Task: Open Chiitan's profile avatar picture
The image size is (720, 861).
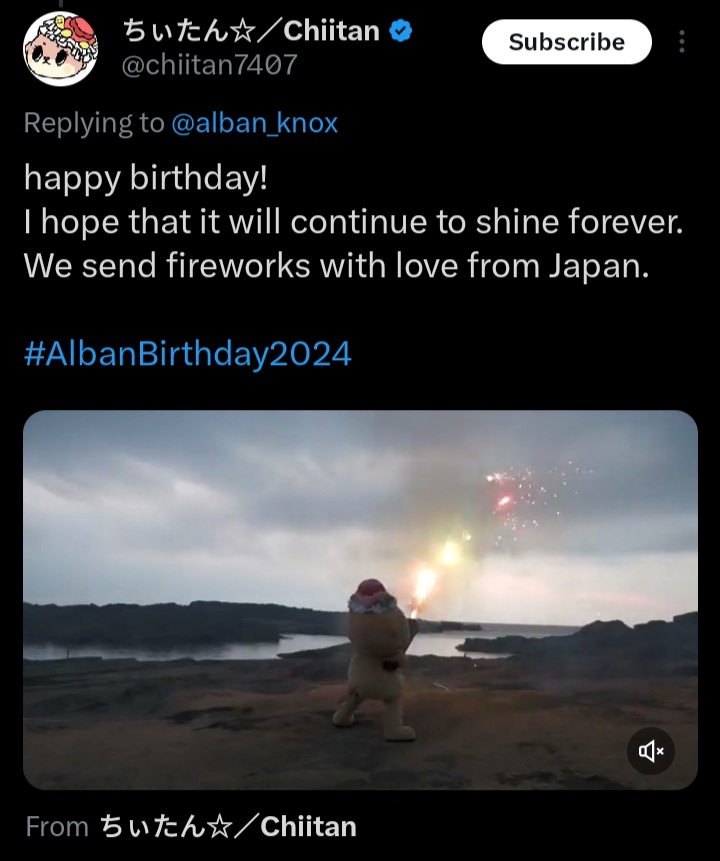Action: [61, 48]
